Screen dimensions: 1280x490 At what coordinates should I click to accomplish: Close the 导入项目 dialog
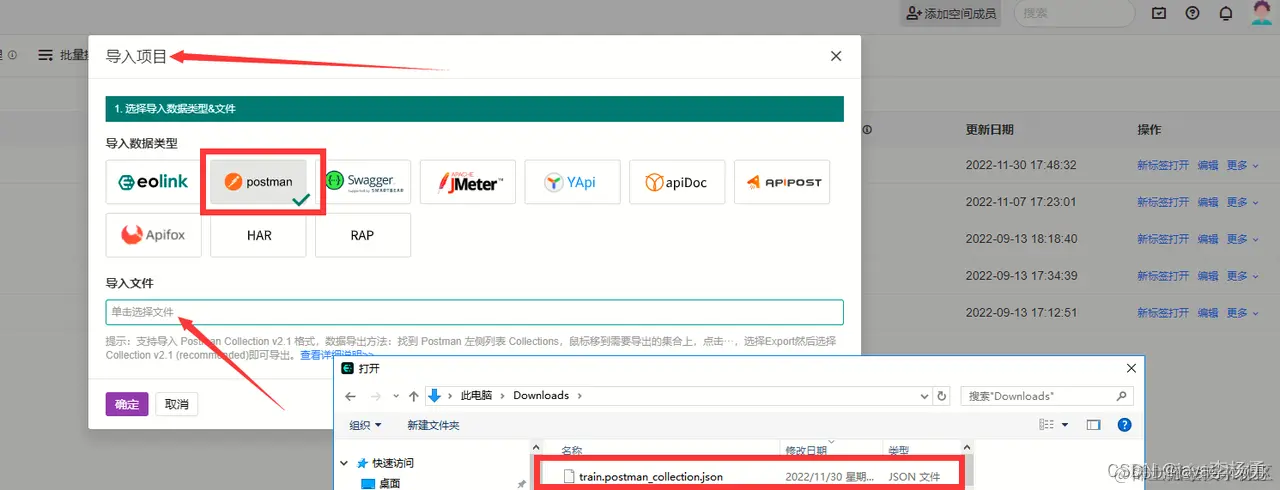836,57
